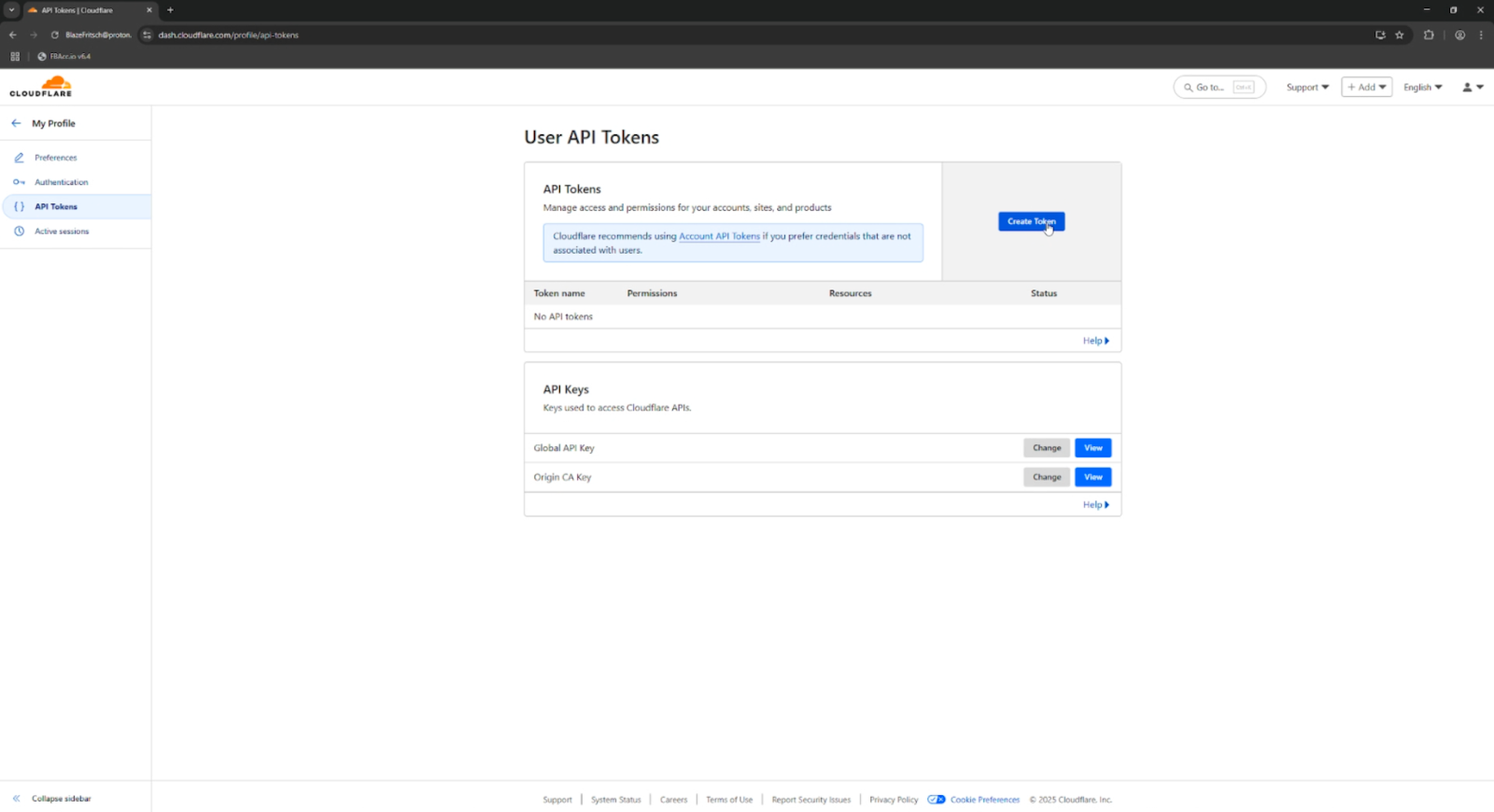Go back using My Profile arrow
This screenshot has width=1494, height=812.
16,123
